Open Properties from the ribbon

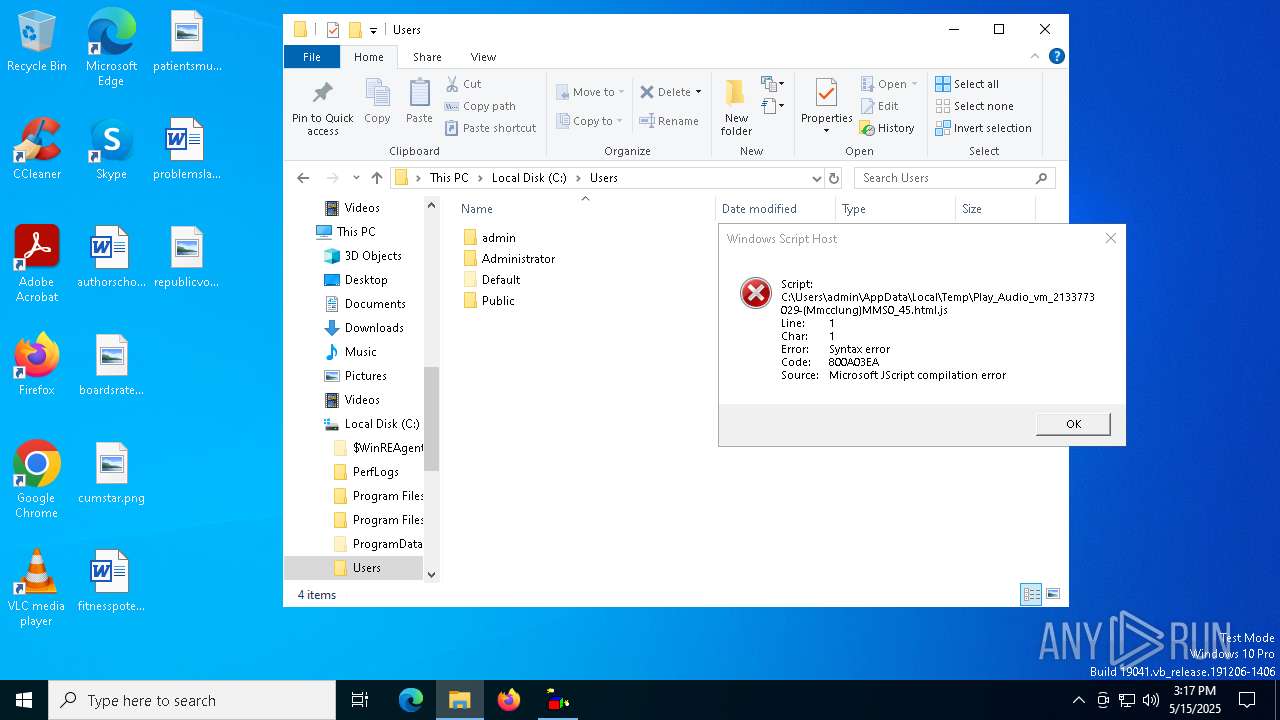(826, 107)
